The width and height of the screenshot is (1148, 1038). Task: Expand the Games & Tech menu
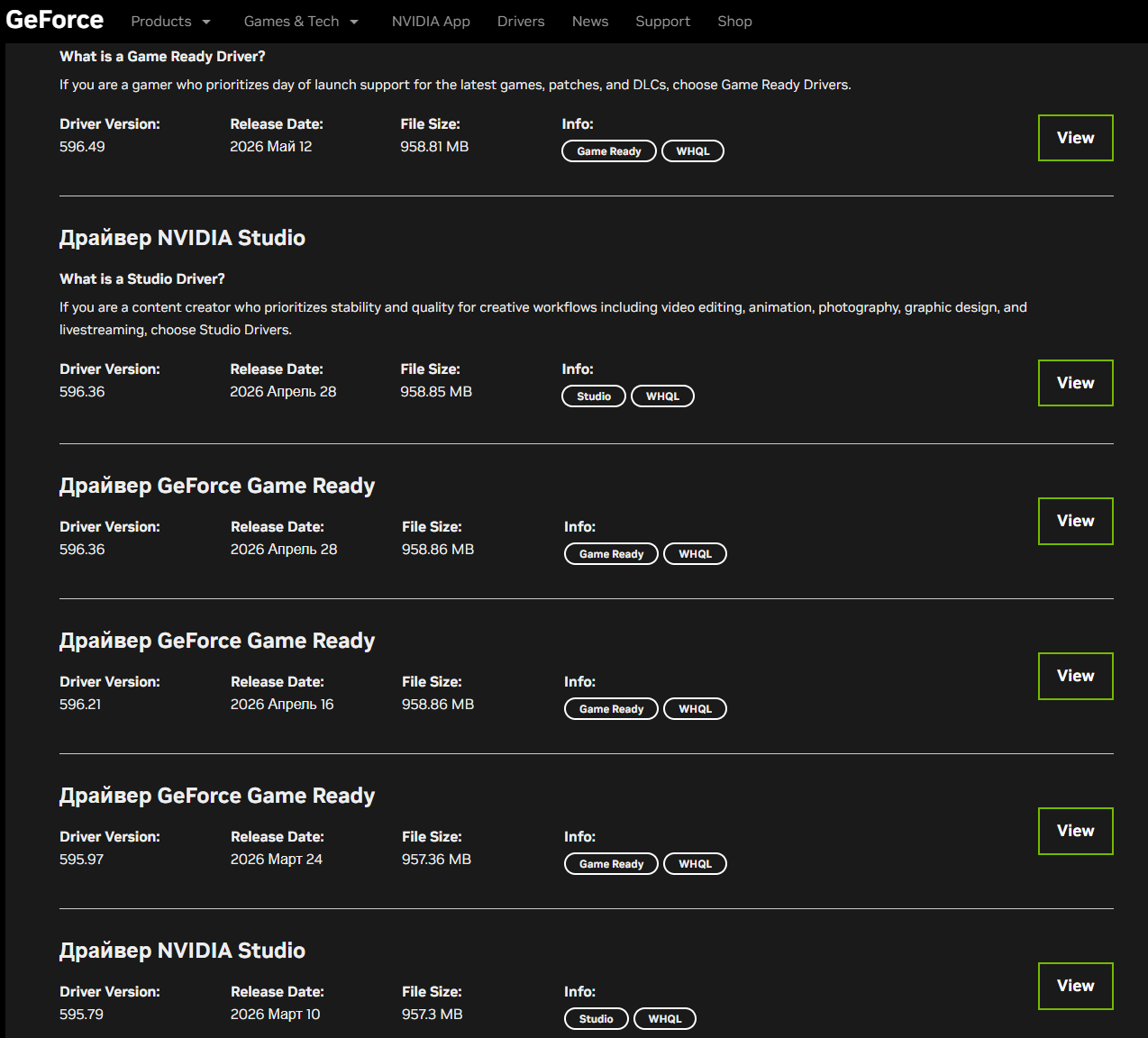pos(301,21)
